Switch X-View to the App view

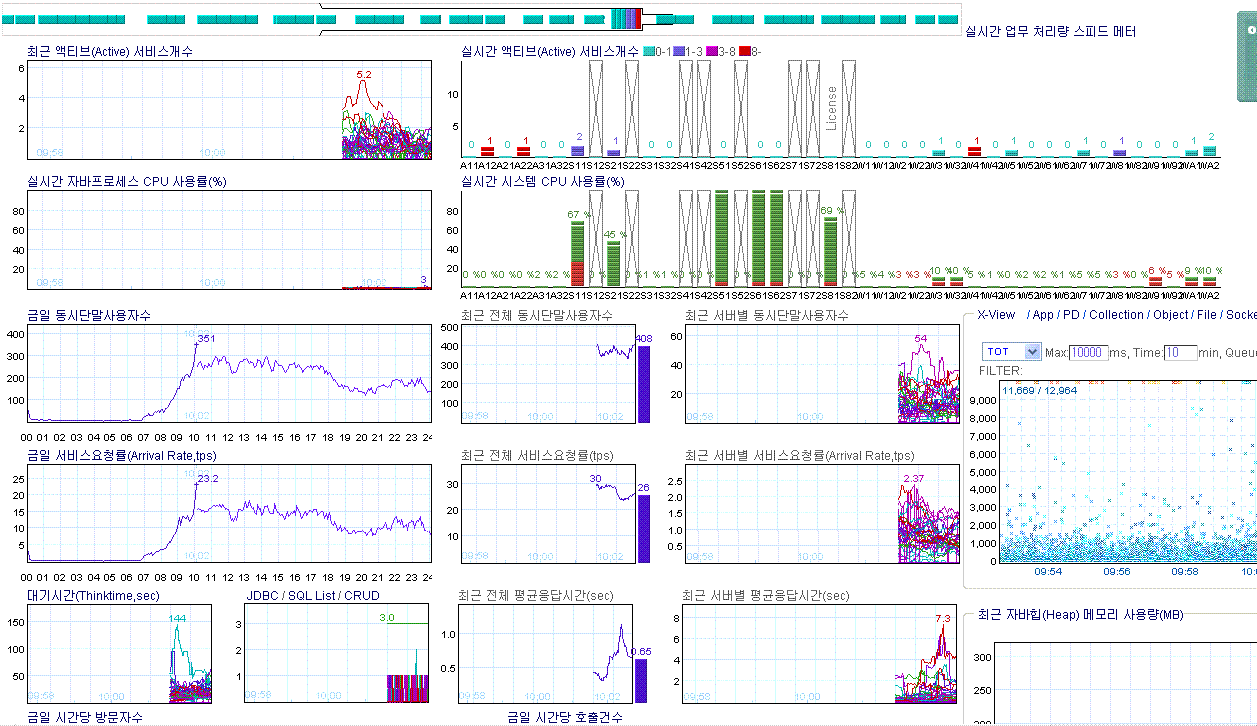[1044, 314]
